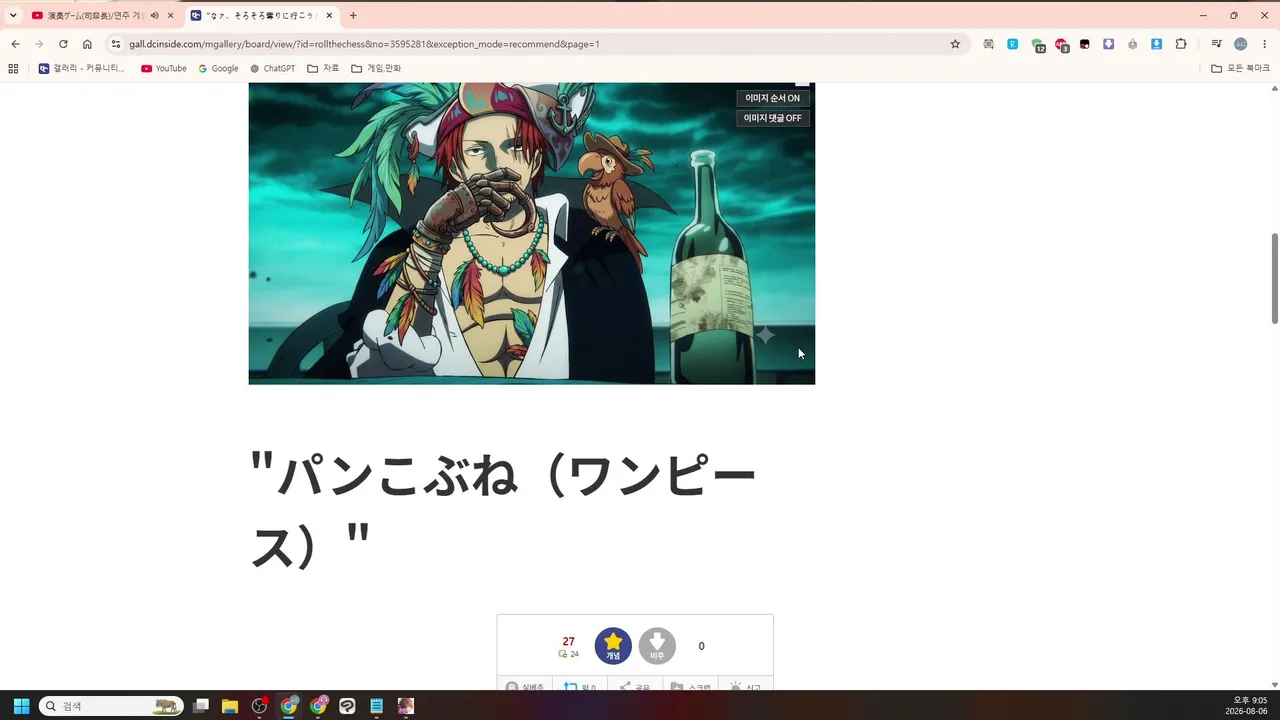Switch to the 演奏ゲーム YouTube tab

96,15
